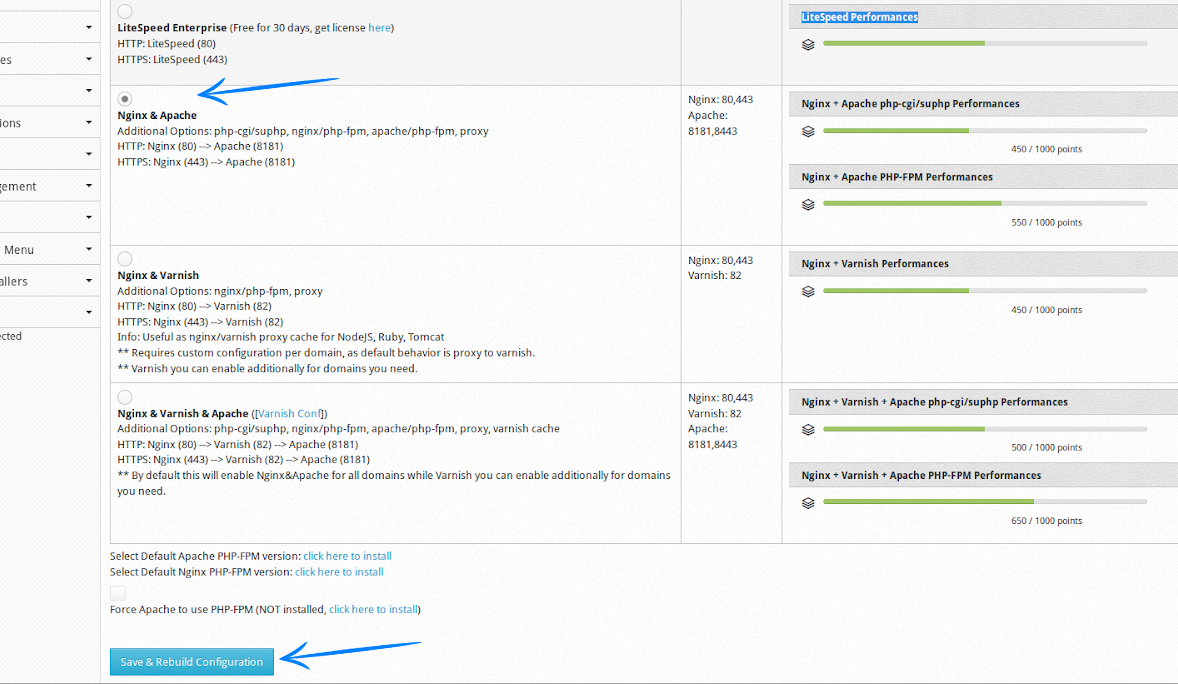Click stack icon under Nginx + Apache php-cgi/suphp Performances
Viewport: 1178px width, 684px height.
808,131
